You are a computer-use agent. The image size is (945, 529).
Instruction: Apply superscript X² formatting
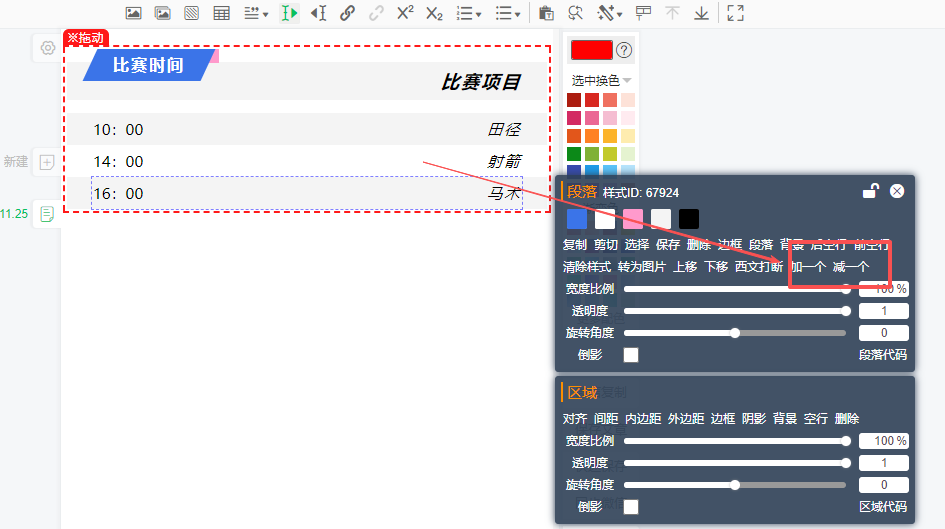point(405,13)
